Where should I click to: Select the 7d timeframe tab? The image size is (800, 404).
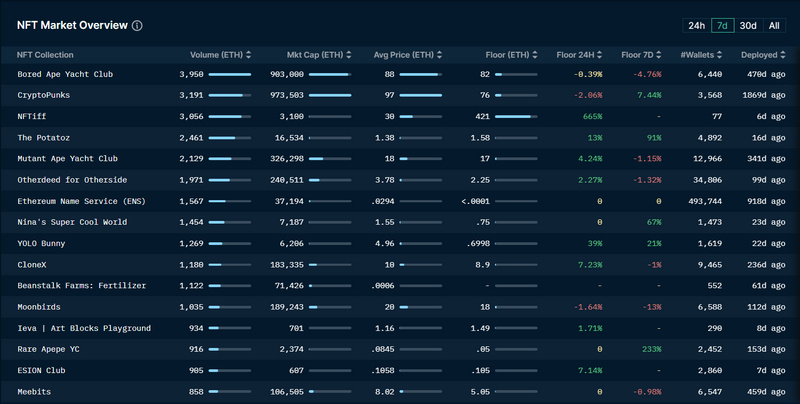click(722, 25)
